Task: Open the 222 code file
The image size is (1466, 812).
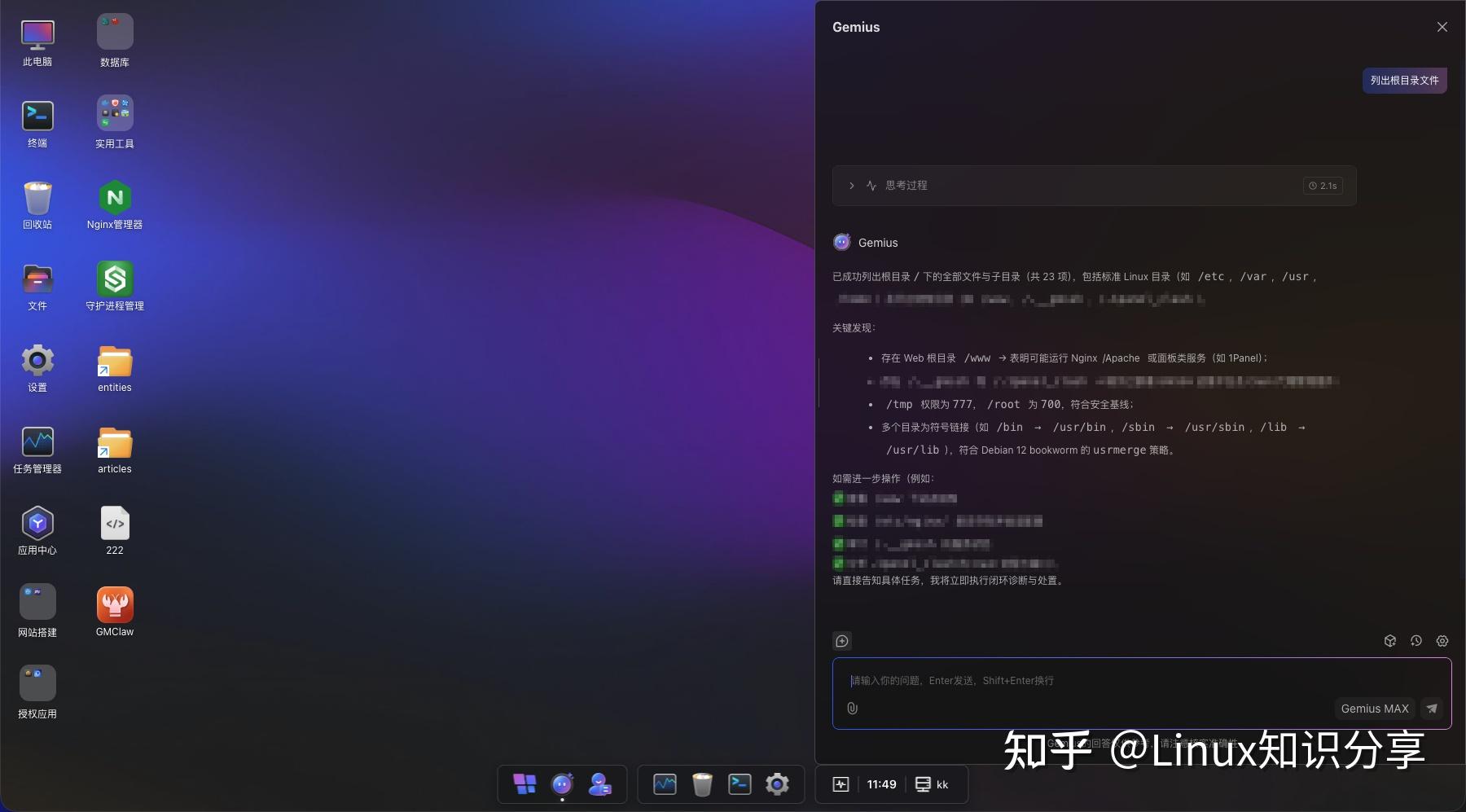Action: 115,524
